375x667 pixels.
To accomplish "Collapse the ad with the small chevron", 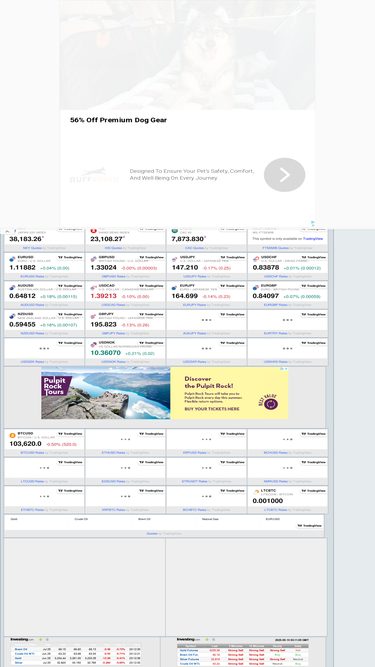I will (7, 231).
